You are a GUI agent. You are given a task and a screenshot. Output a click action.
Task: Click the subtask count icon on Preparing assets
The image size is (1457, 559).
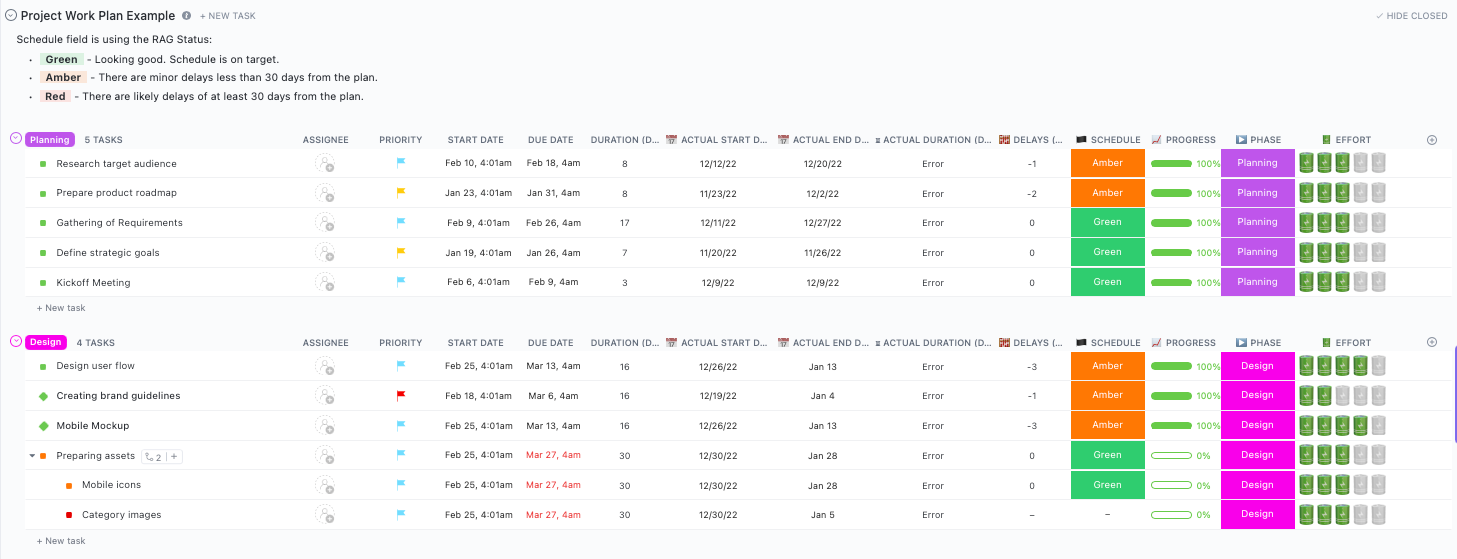click(152, 456)
